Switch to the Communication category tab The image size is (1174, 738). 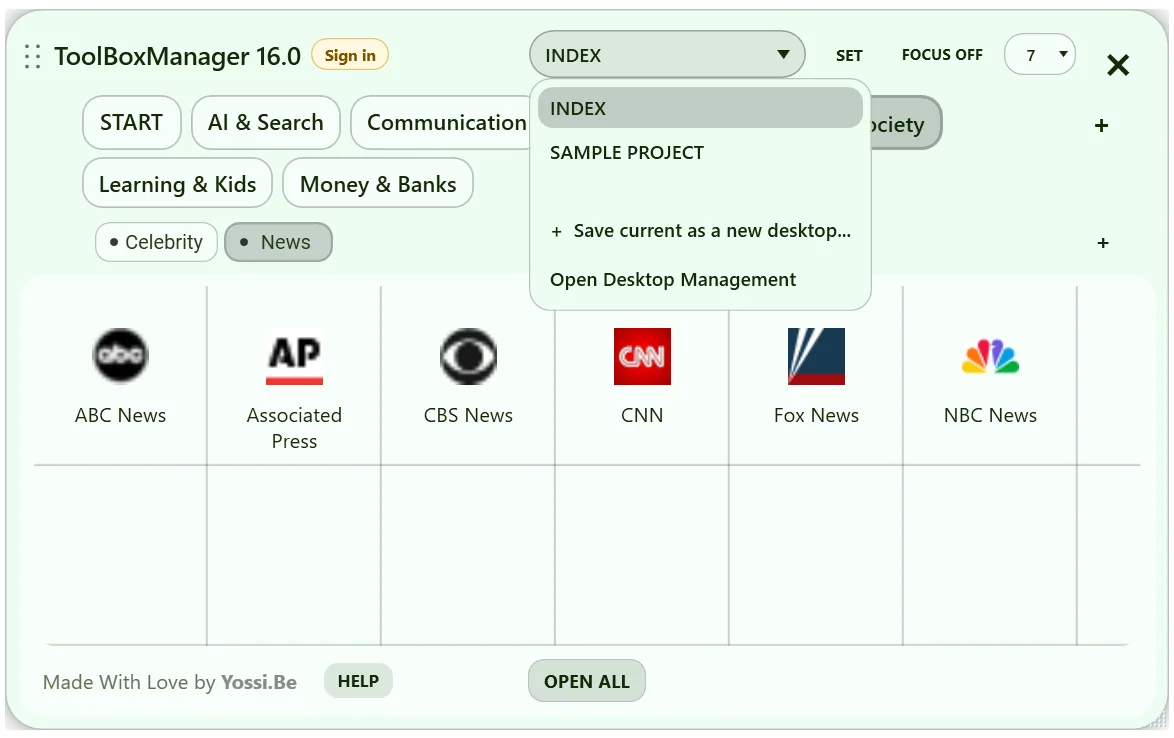[442, 123]
